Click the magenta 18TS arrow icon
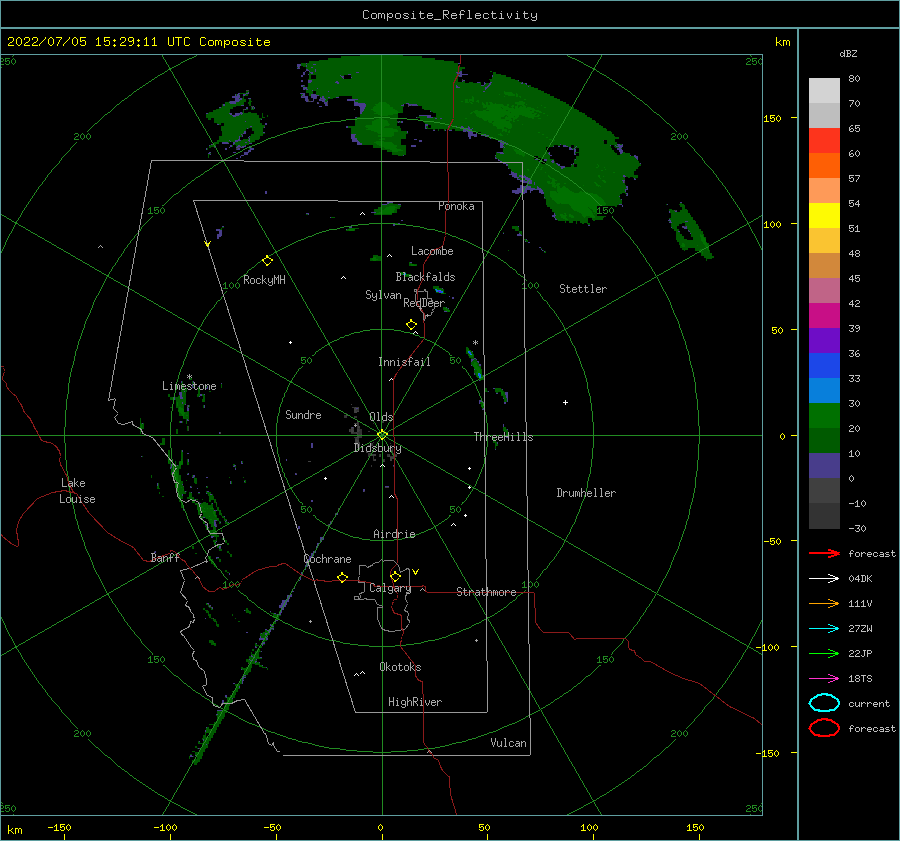Image resolution: width=900 pixels, height=841 pixels. (x=824, y=679)
